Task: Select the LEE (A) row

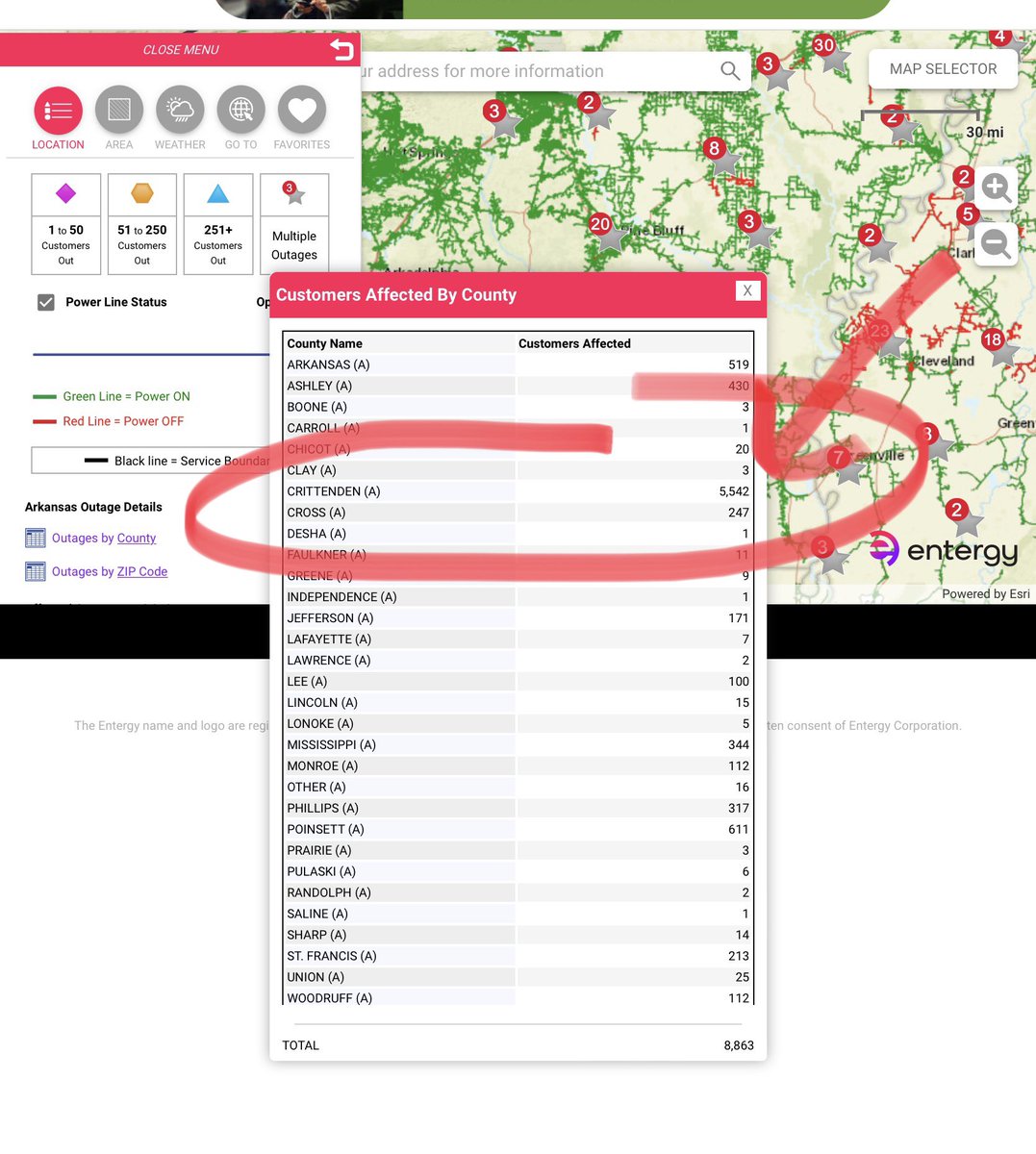Action: pos(518,682)
